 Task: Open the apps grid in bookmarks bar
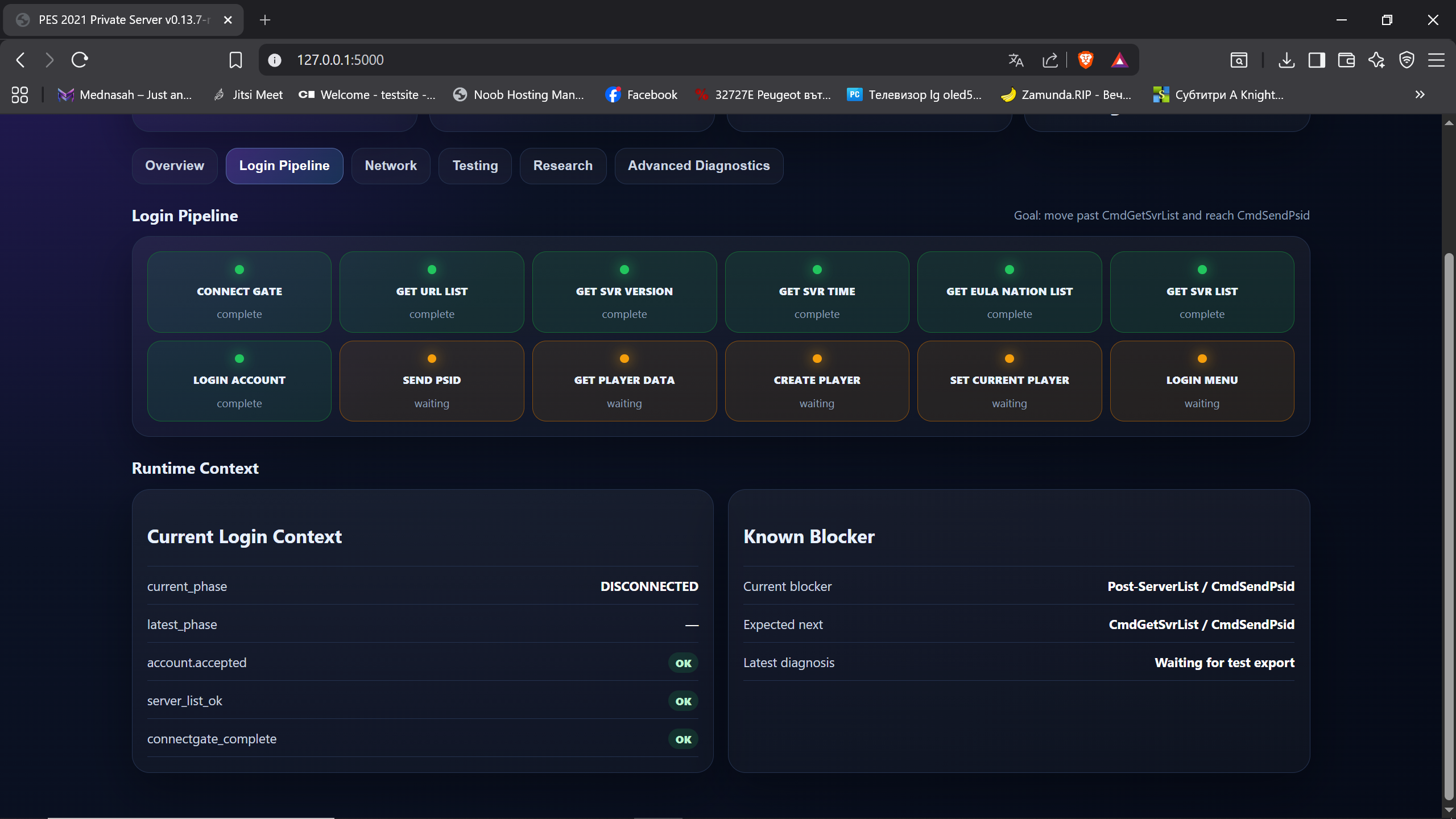point(20,94)
